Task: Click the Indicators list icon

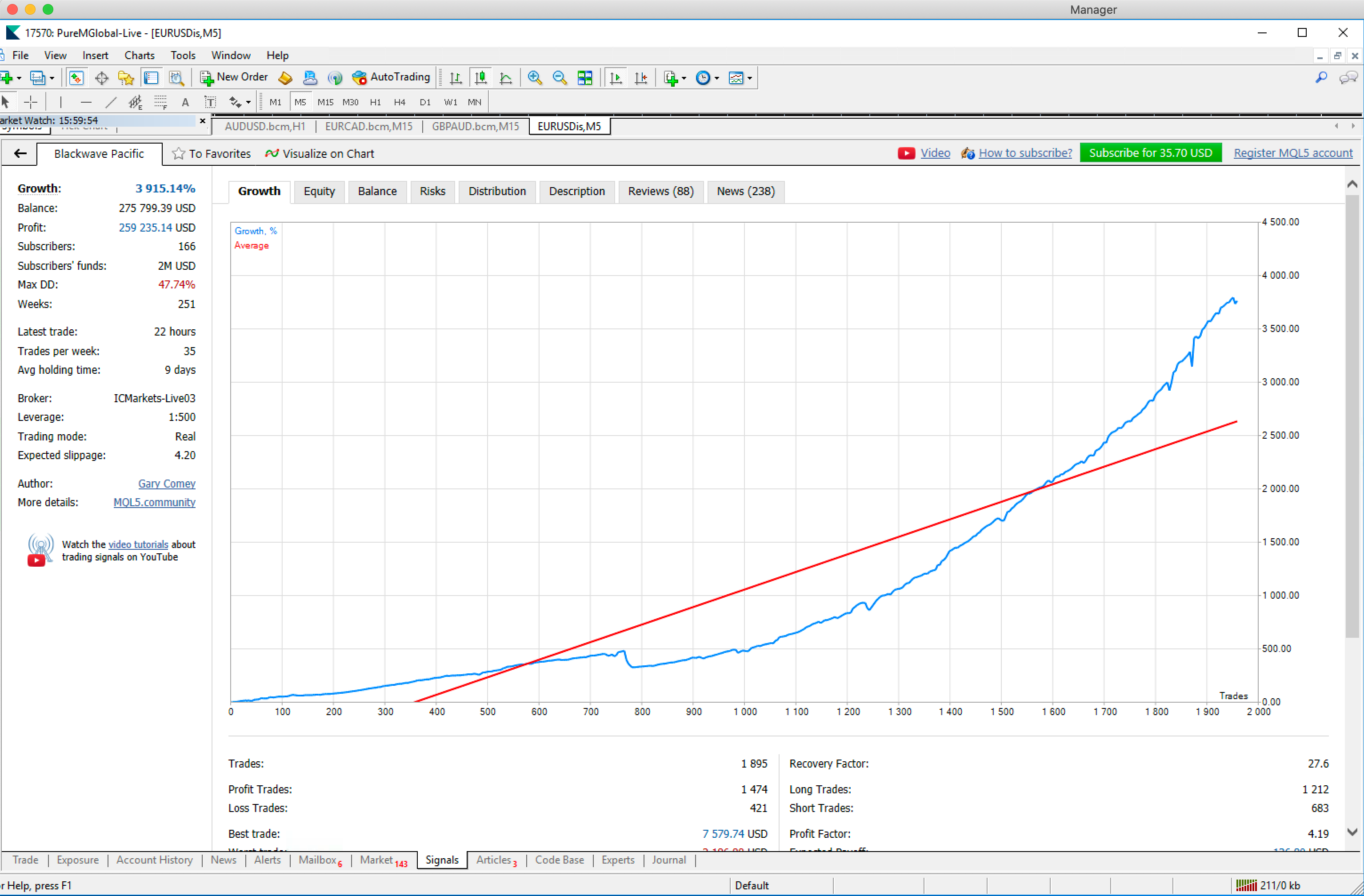Action: pos(671,78)
